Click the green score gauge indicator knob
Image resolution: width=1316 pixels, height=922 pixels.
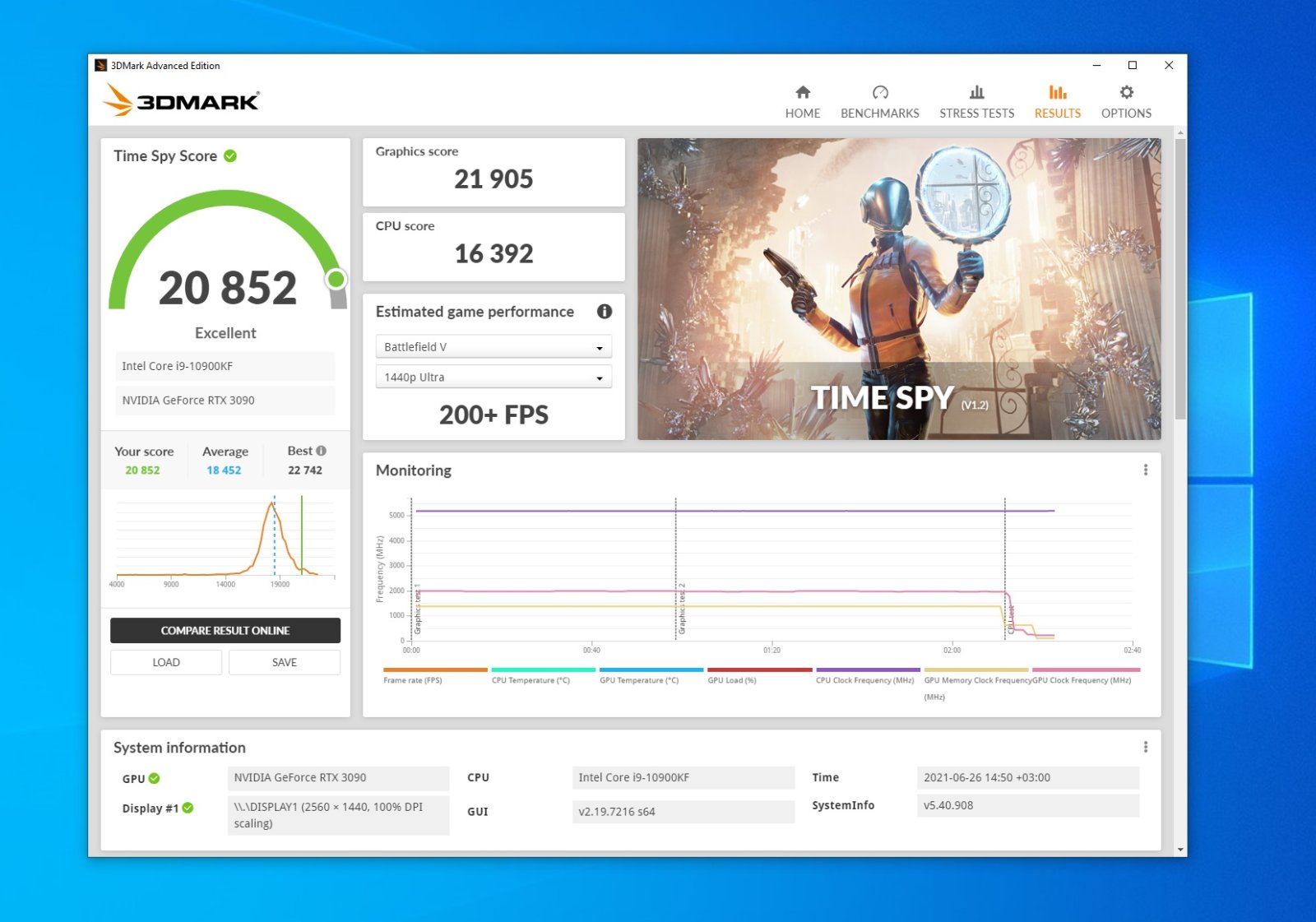tap(336, 280)
